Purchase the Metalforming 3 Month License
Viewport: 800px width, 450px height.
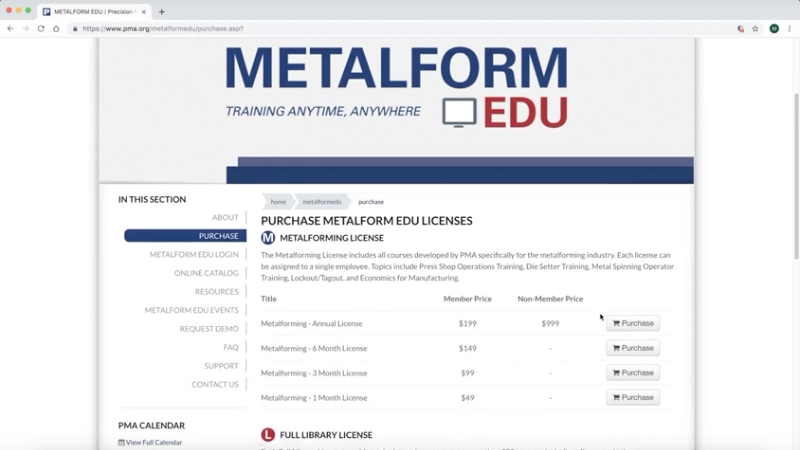click(x=633, y=373)
